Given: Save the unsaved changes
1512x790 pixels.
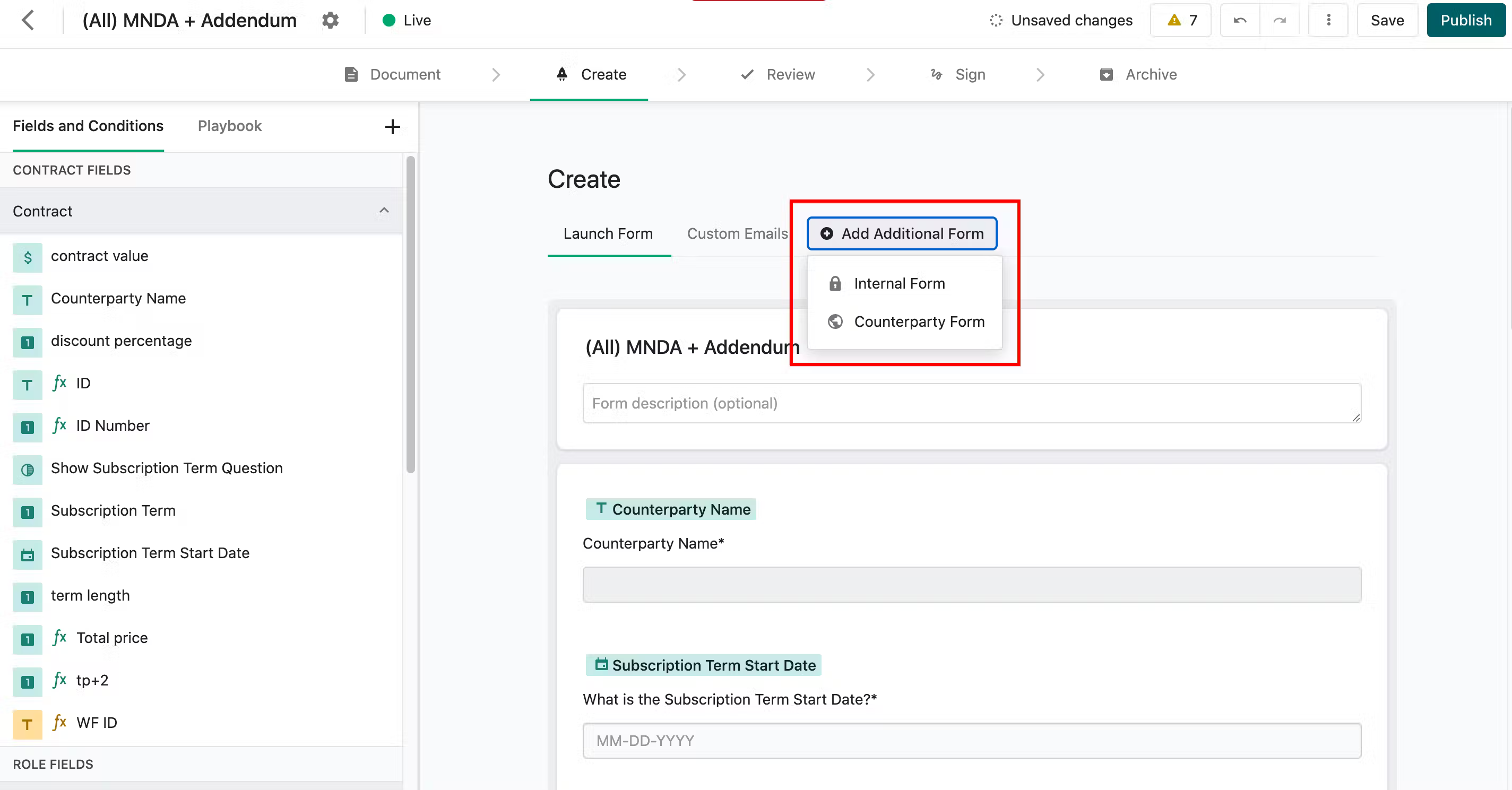Looking at the screenshot, I should [1387, 20].
